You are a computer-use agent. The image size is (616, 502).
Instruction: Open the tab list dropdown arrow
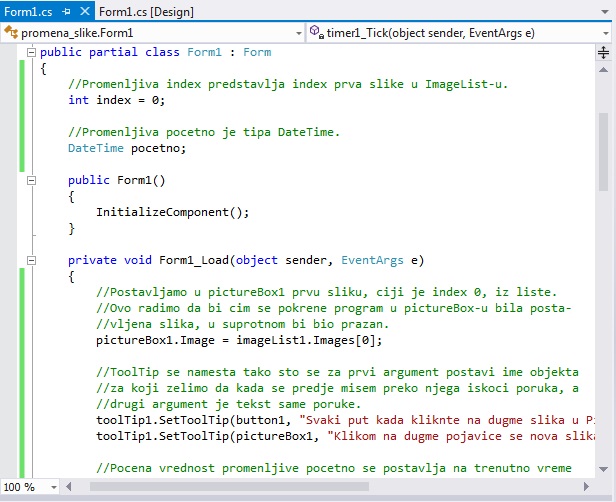click(x=605, y=11)
